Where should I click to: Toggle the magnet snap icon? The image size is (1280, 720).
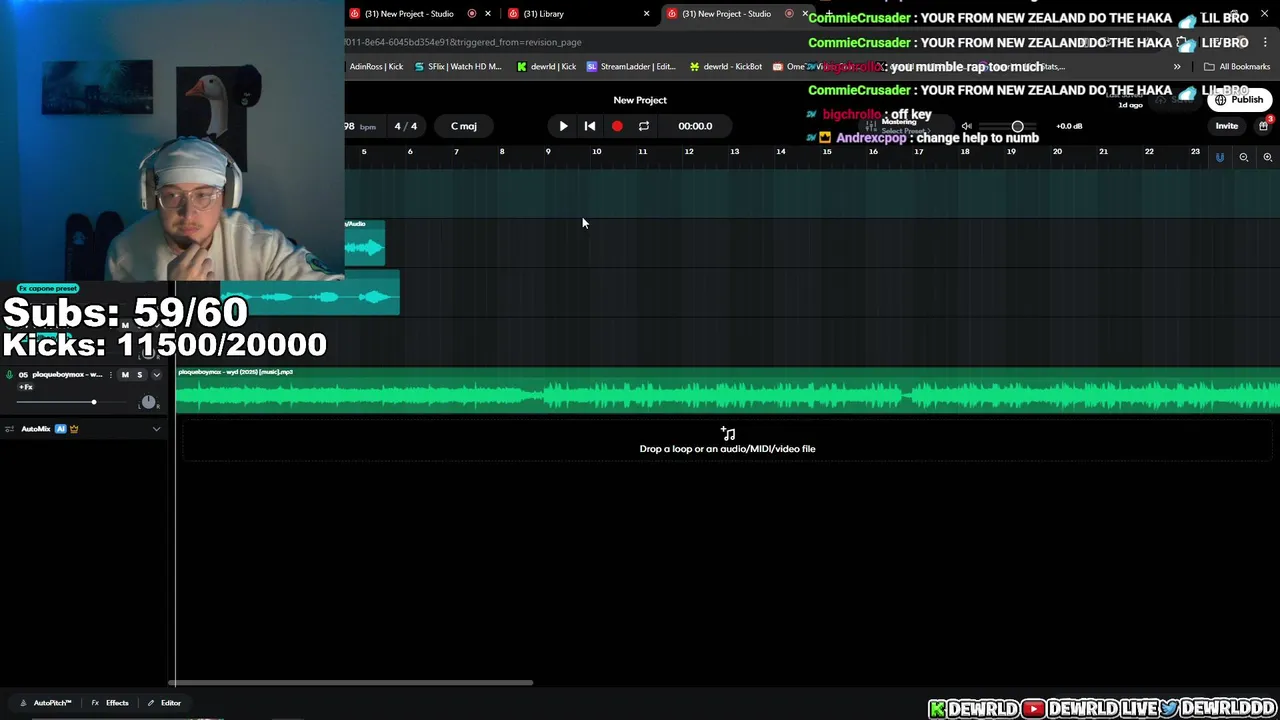click(x=1219, y=157)
